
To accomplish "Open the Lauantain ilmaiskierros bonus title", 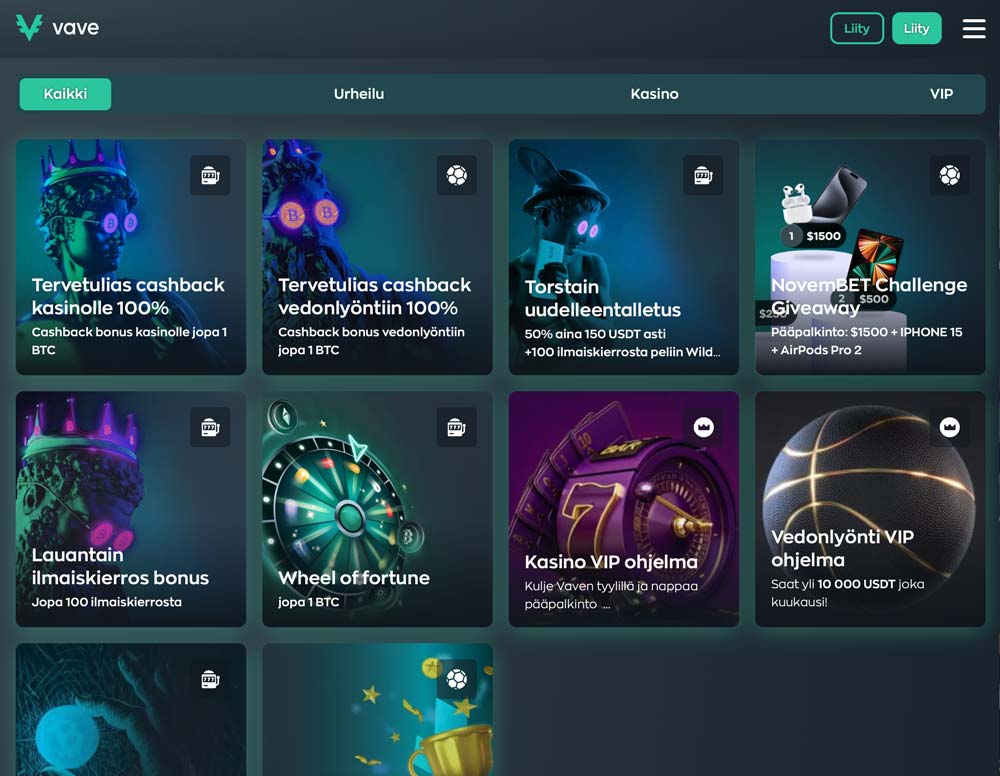I will click(121, 566).
